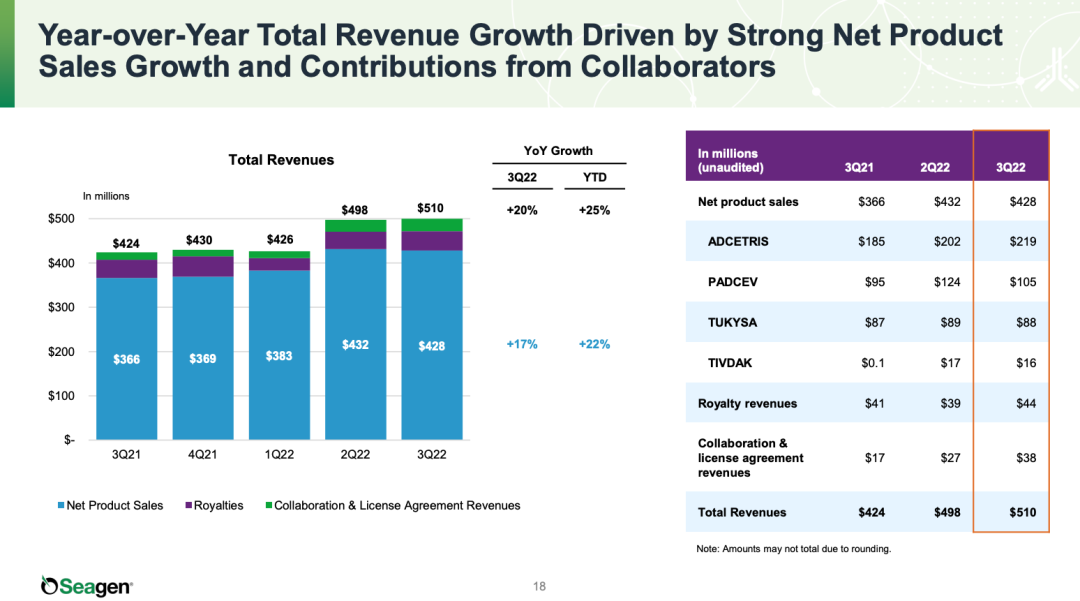The image size is (1080, 601).
Task: Select the slide title about Year-over-Year Total Revenue Growth
Action: (520, 51)
